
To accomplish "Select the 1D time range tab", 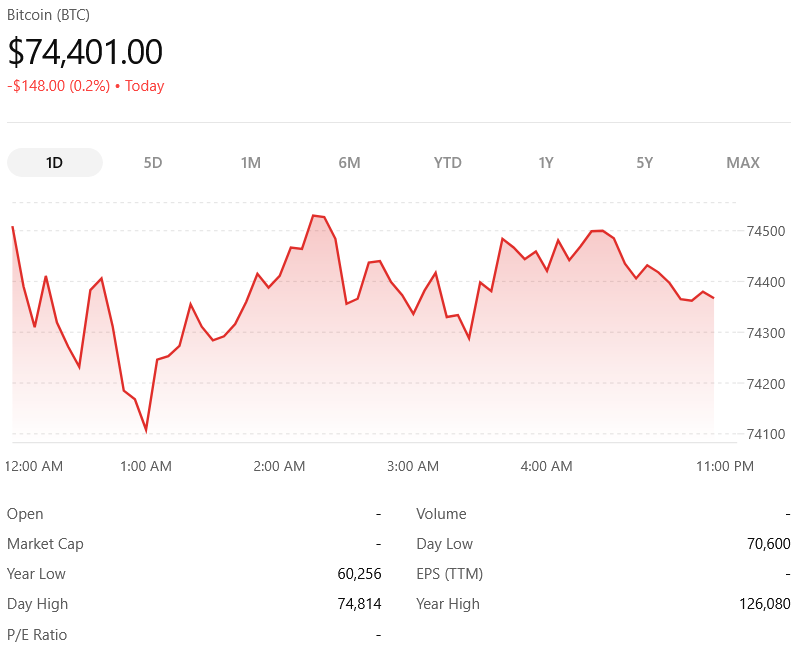I will coord(54,162).
